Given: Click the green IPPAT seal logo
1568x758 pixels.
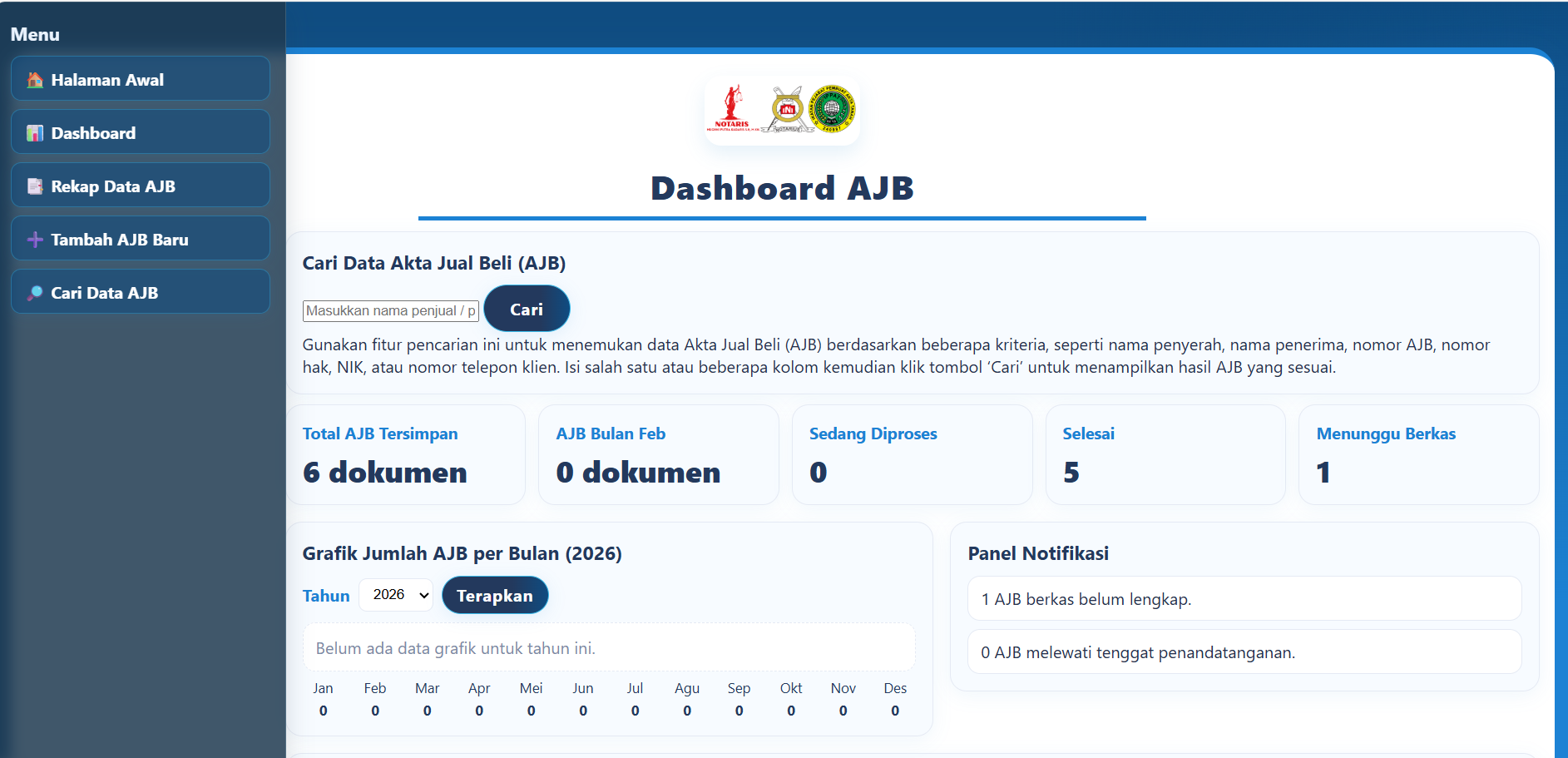Looking at the screenshot, I should (x=834, y=109).
